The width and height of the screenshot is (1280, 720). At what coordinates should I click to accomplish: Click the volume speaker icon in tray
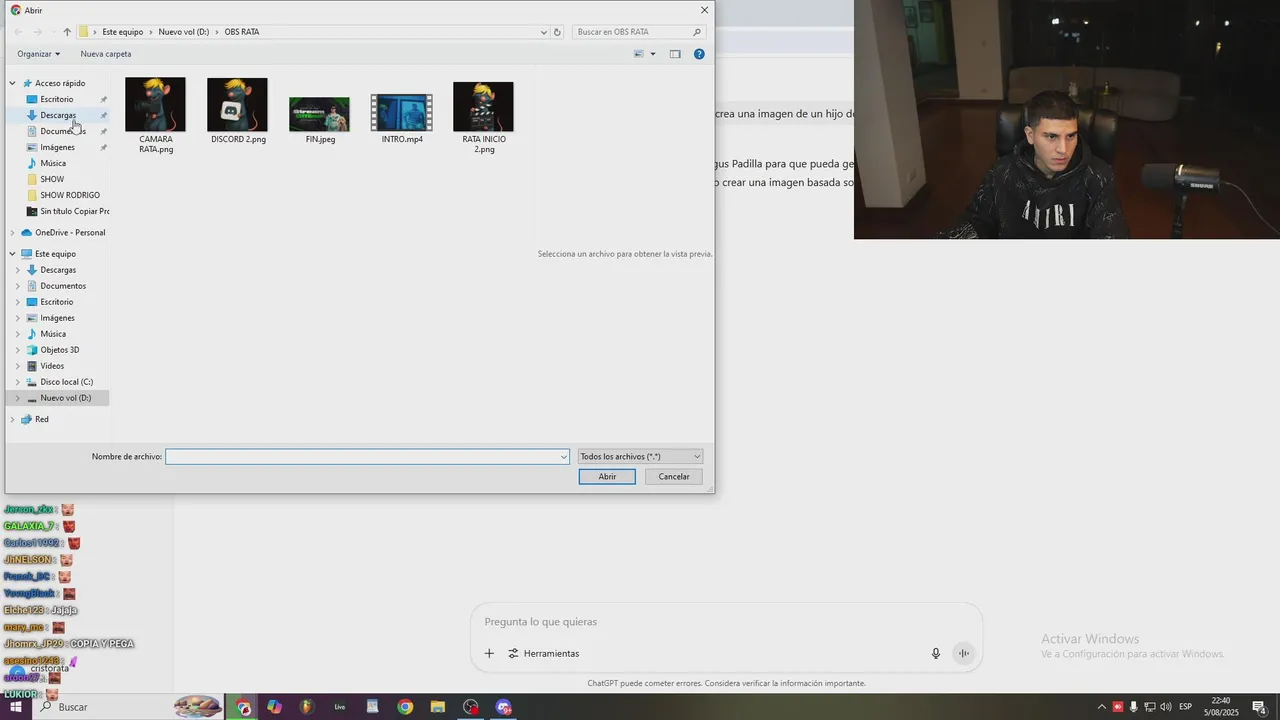(x=1166, y=707)
